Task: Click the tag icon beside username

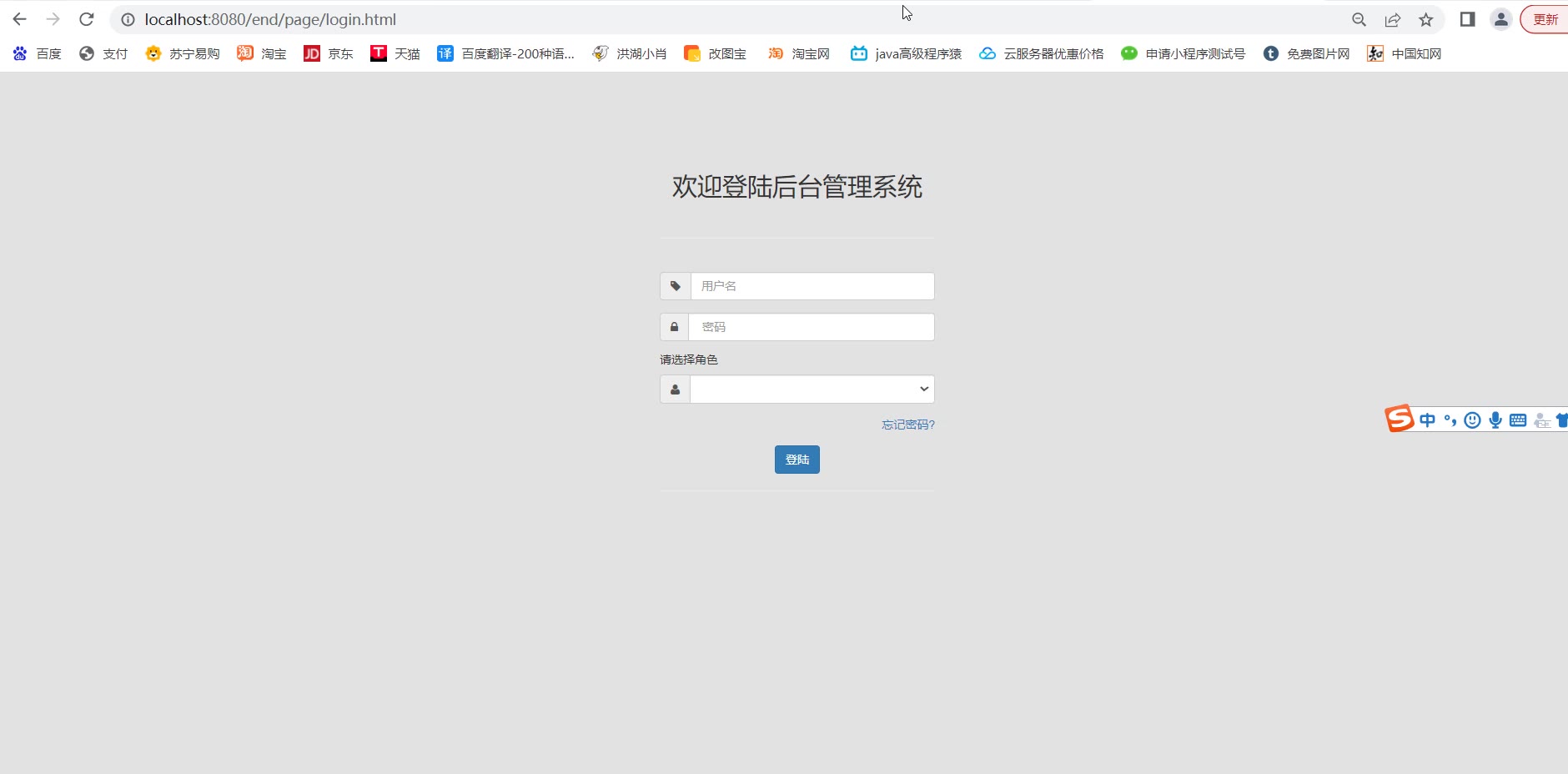Action: pyautogui.click(x=676, y=286)
